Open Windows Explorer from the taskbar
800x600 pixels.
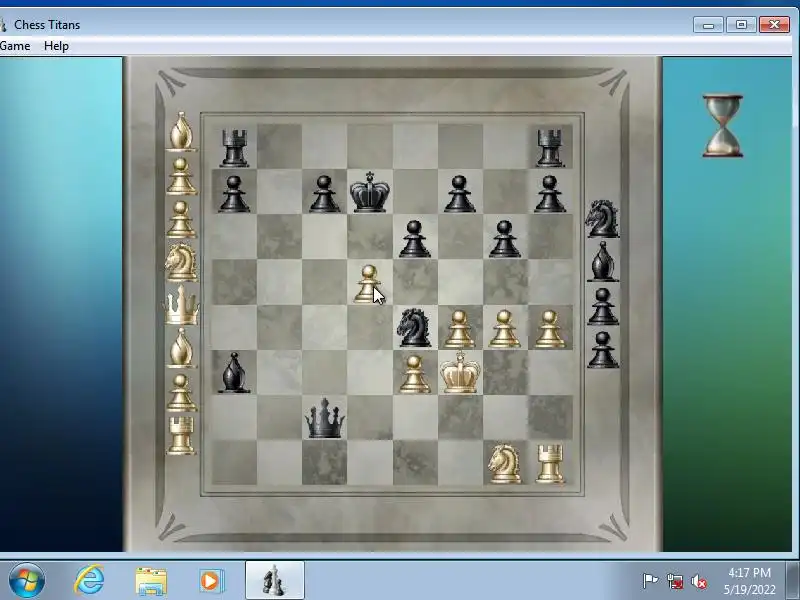coord(151,581)
